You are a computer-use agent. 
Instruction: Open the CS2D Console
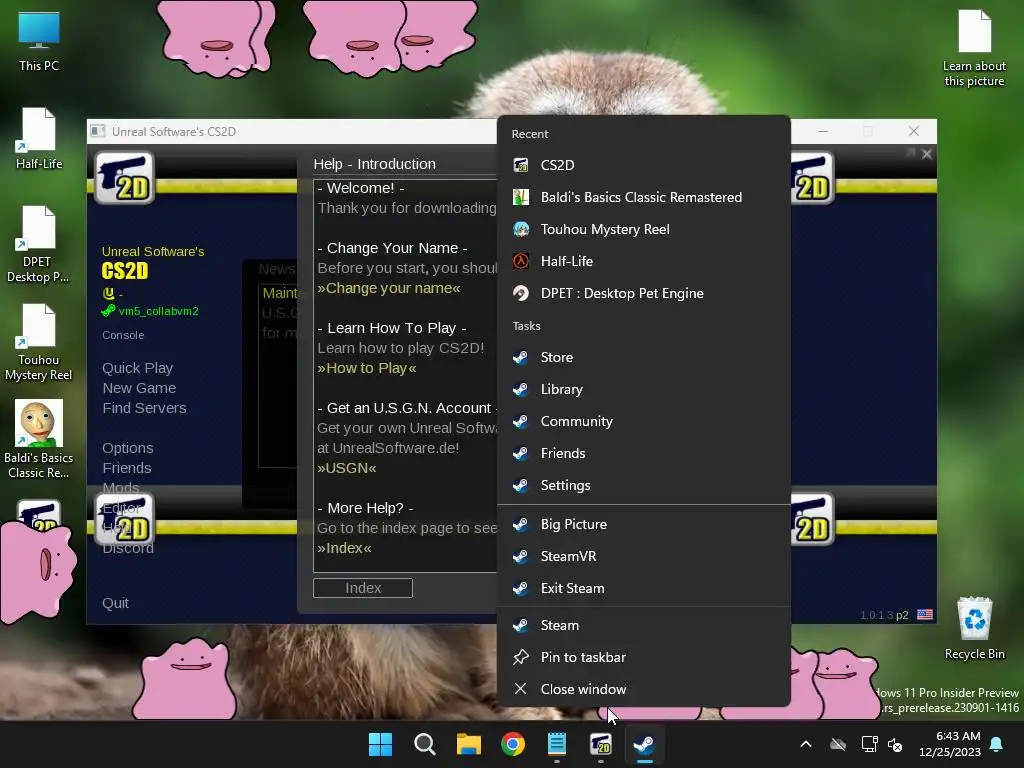coord(123,335)
